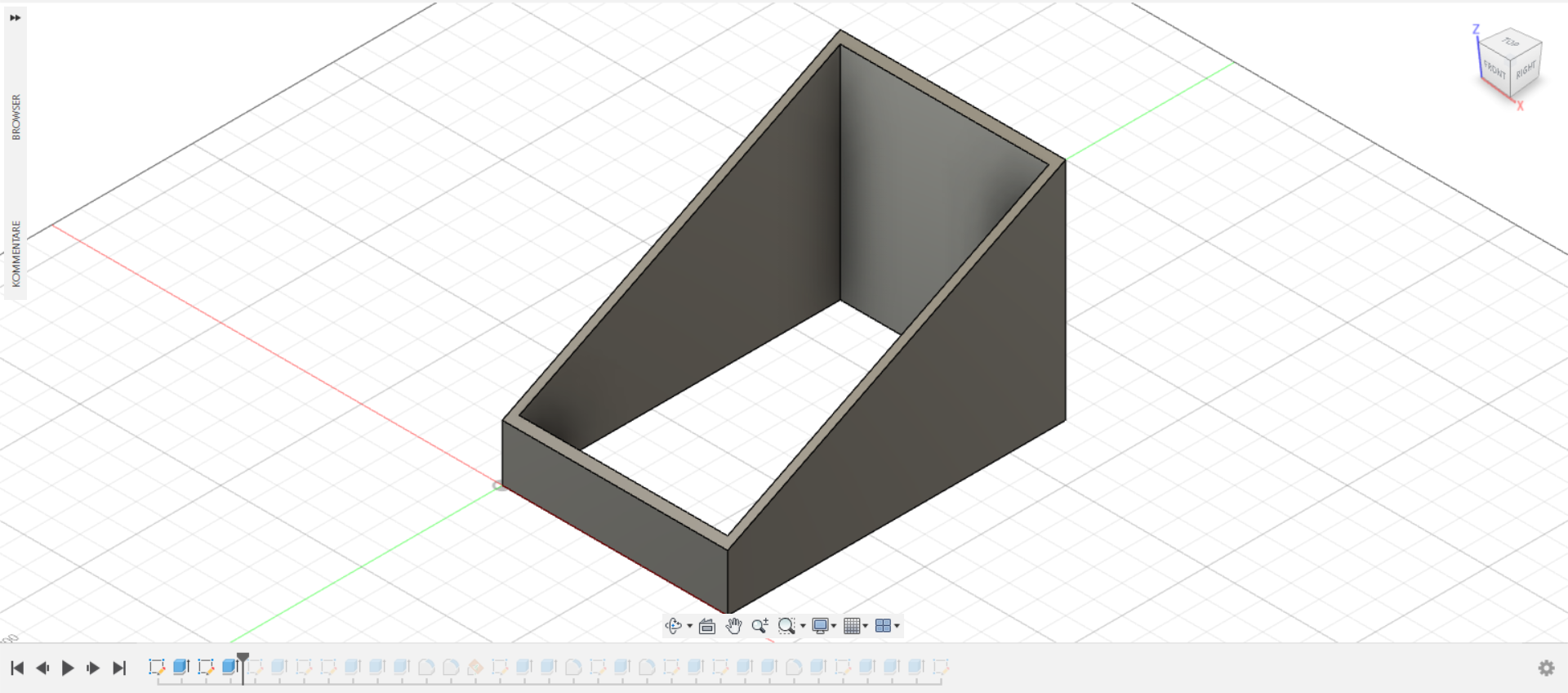The image size is (1568, 693).
Task: Select the first suppressed sketch after the marker
Action: pos(256,667)
